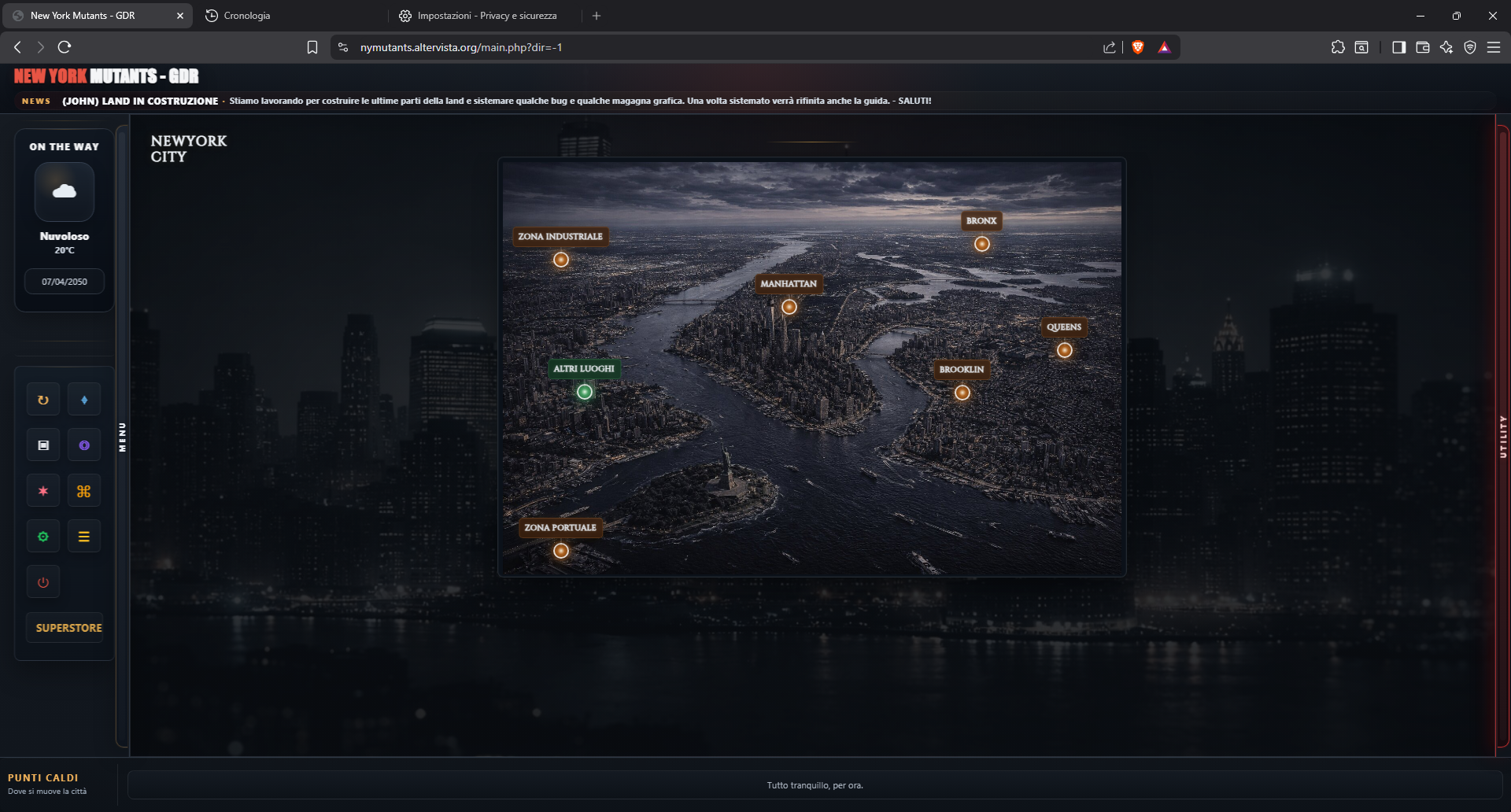Click the purple circle sidebar icon
The image size is (1511, 812).
pyautogui.click(x=84, y=445)
